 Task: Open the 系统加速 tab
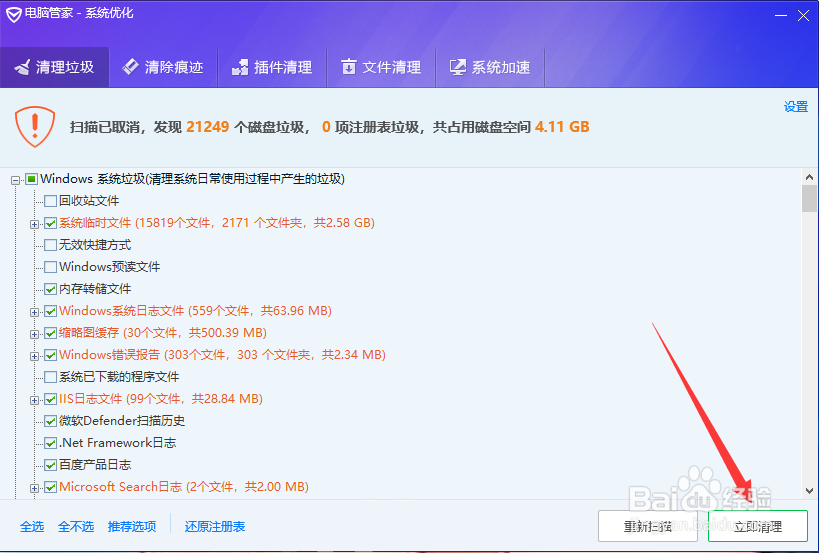490,67
